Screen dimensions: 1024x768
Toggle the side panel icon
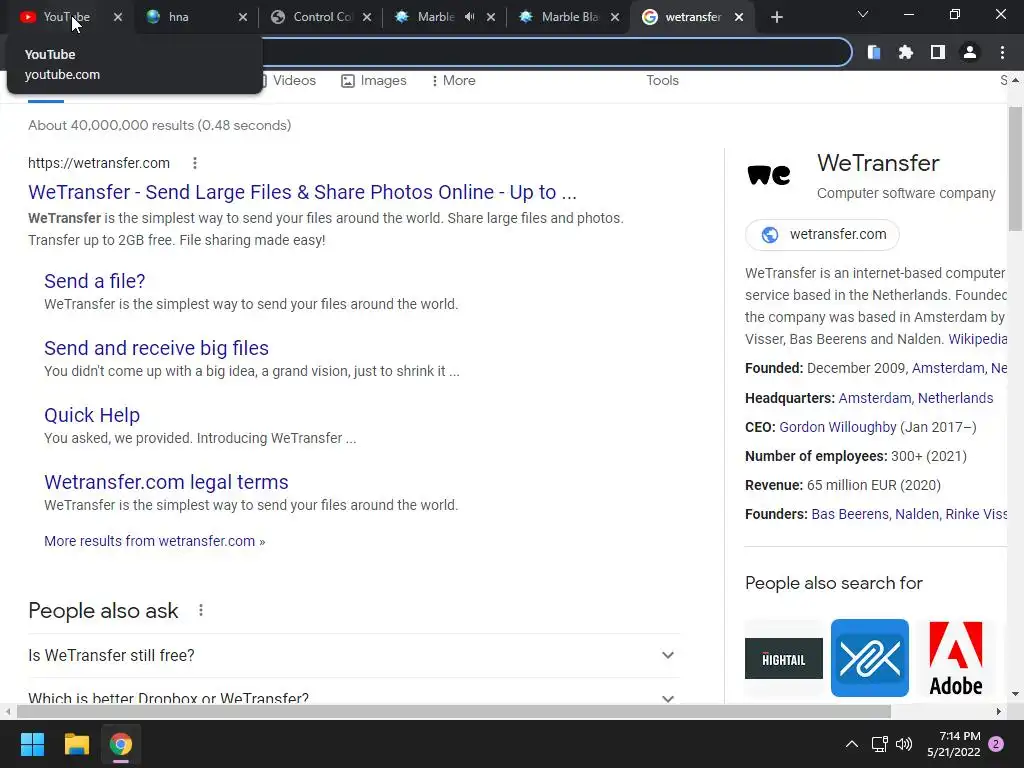coord(938,52)
